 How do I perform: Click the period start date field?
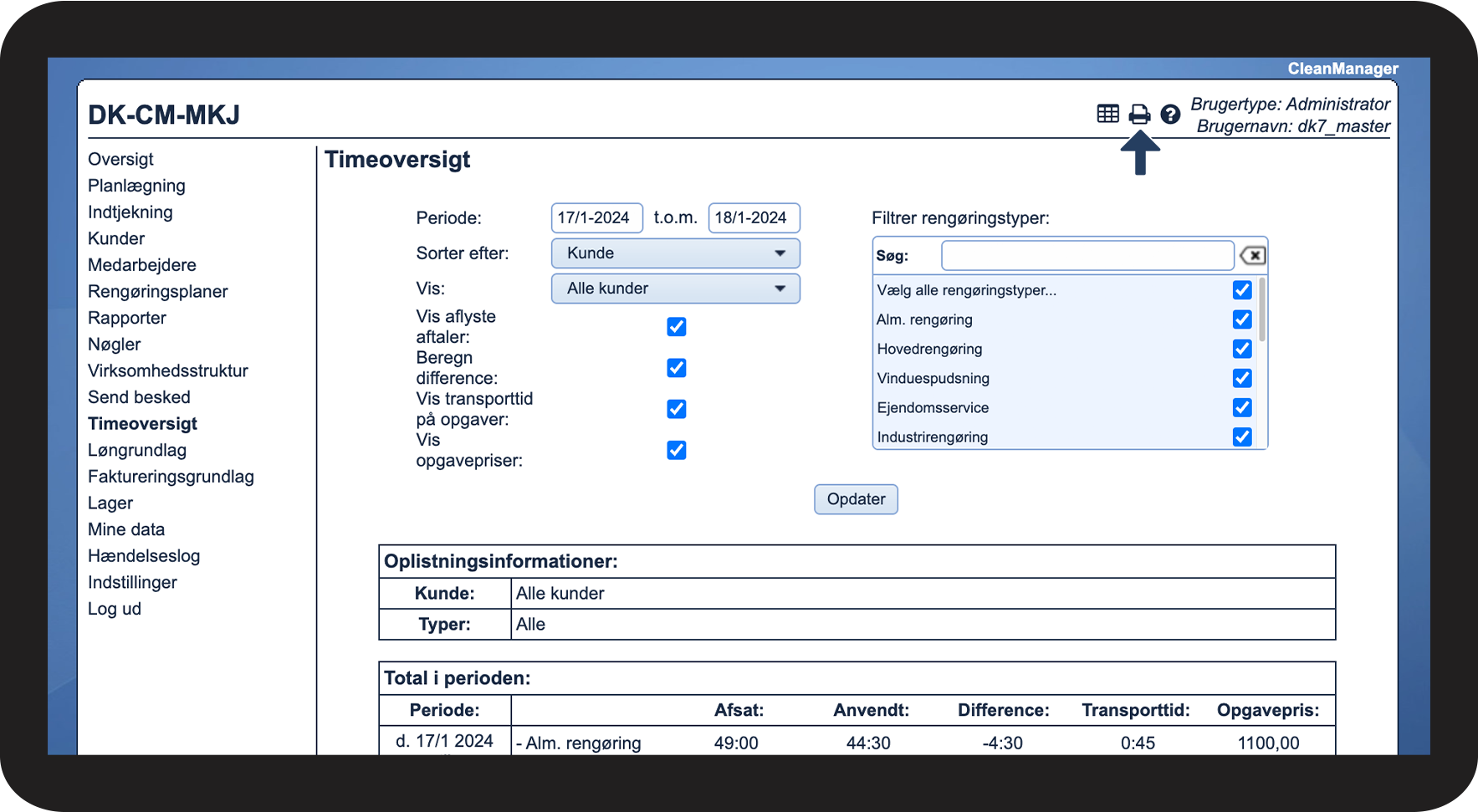(596, 218)
